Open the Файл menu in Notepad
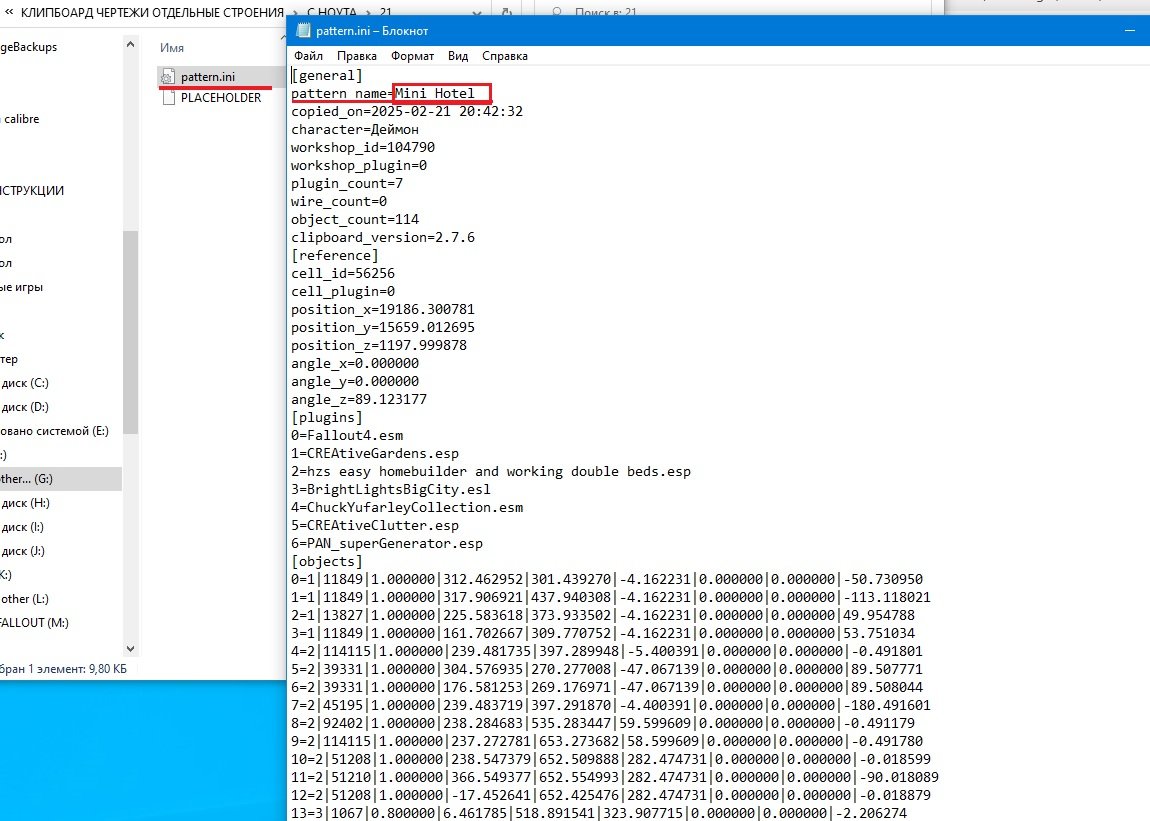Screen dimensions: 1150x821 pyautogui.click(x=308, y=56)
